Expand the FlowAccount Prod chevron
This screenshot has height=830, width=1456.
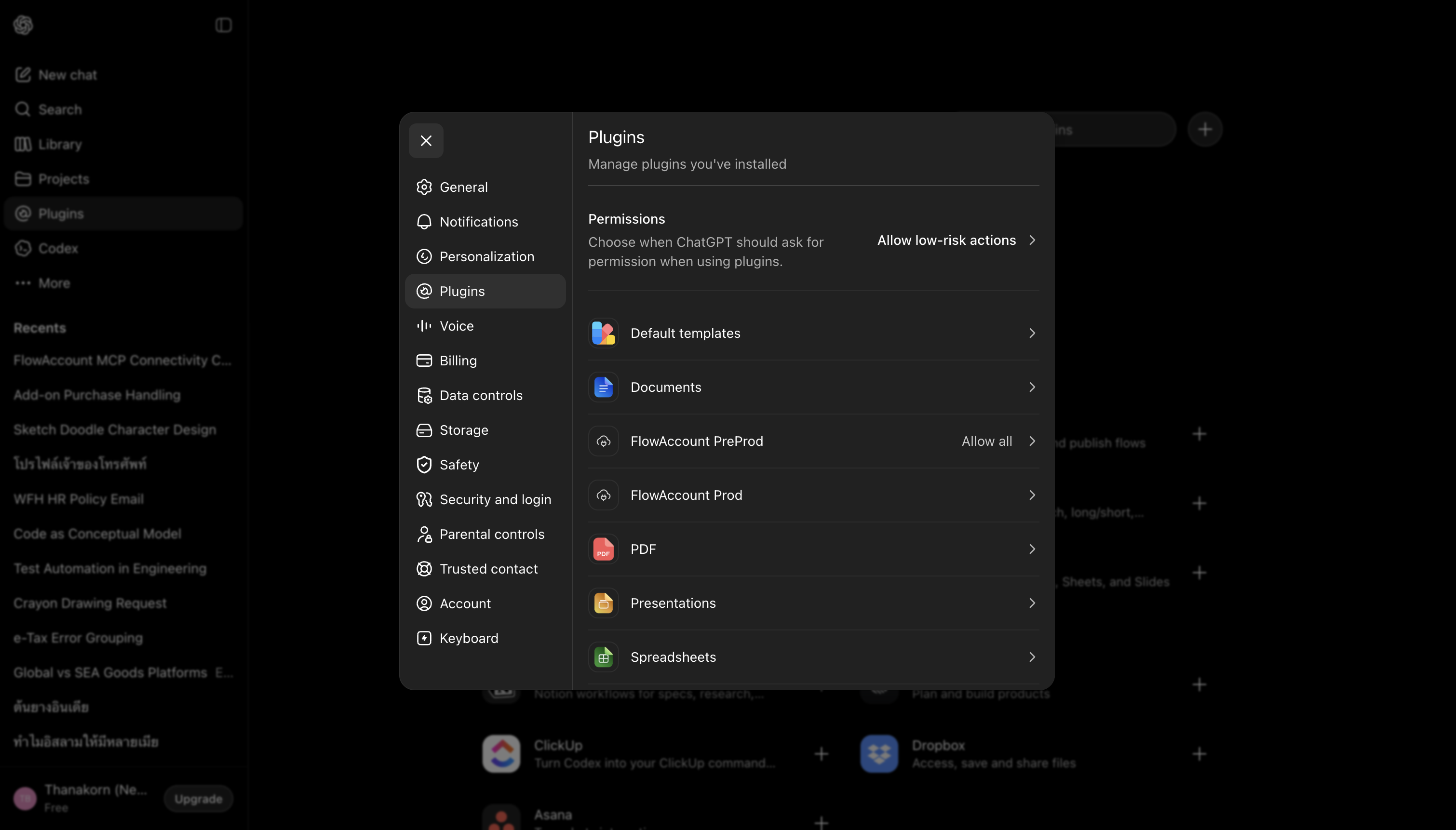pos(1032,495)
